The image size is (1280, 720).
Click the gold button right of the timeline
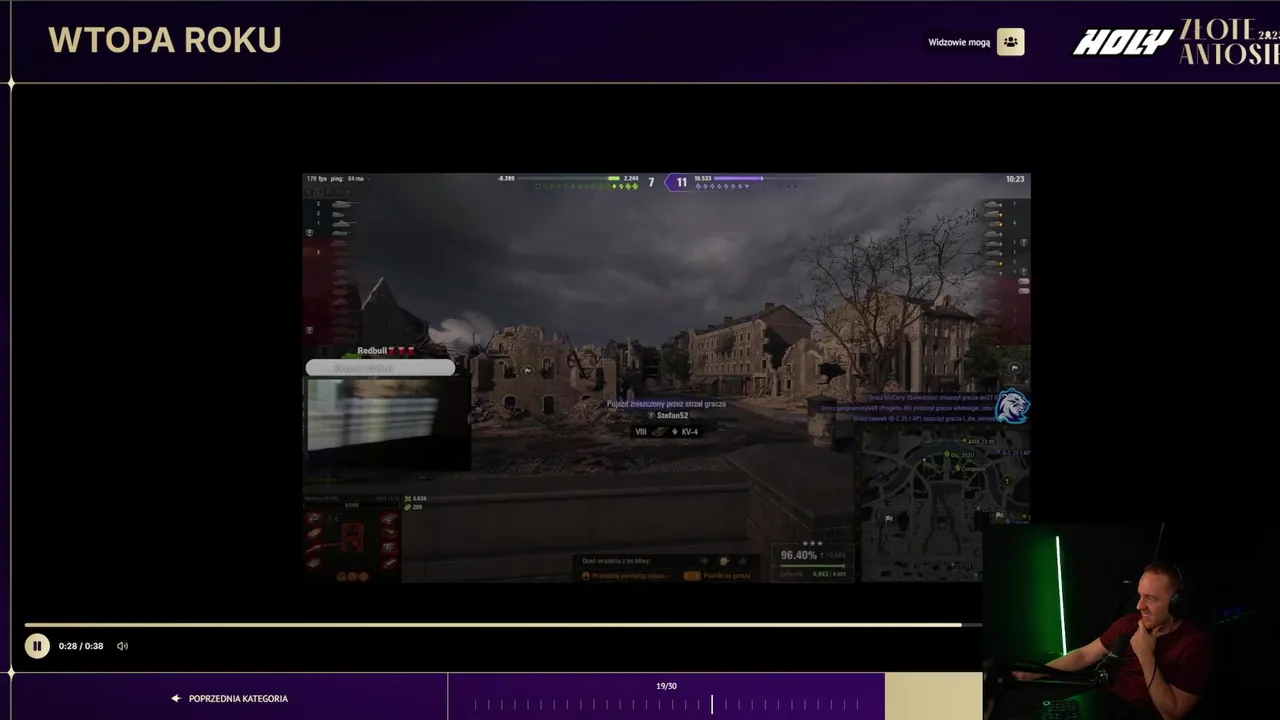tap(933, 696)
